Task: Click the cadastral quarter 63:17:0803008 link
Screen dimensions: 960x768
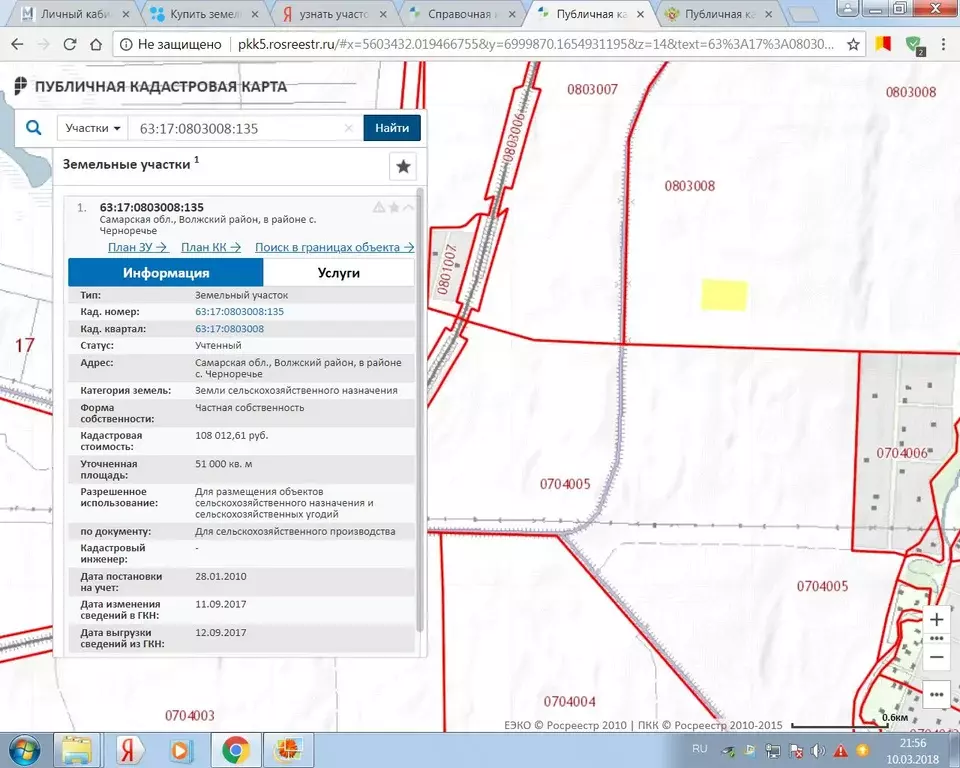Action: pos(229,329)
